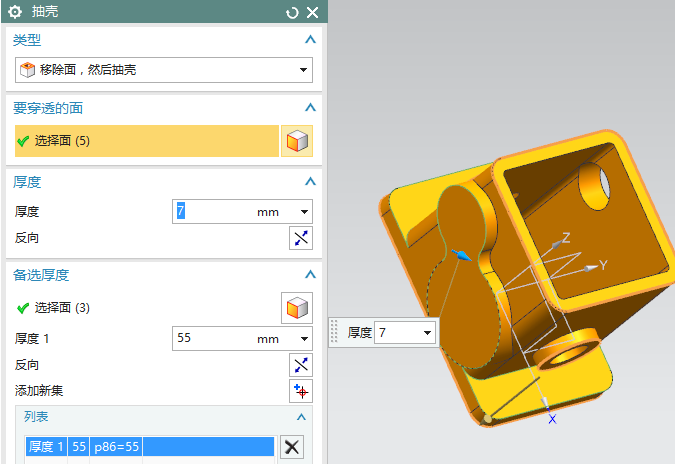Close the shell dialog
676x464 pixels.
click(312, 12)
